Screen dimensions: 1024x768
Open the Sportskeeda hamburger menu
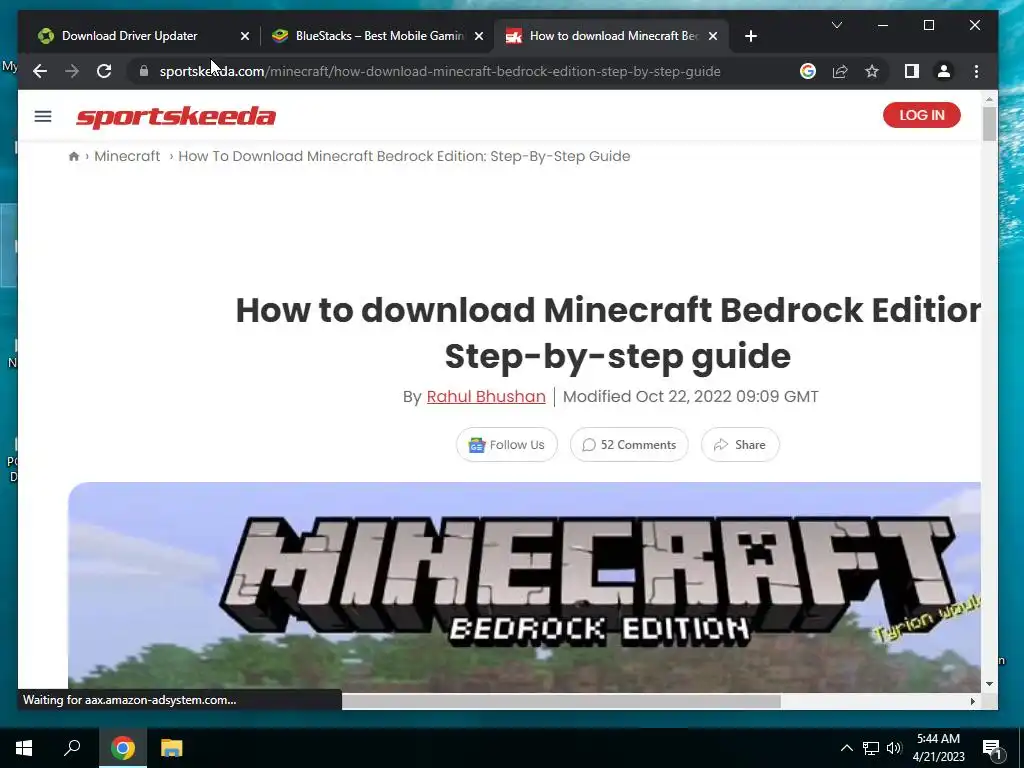[x=43, y=116]
